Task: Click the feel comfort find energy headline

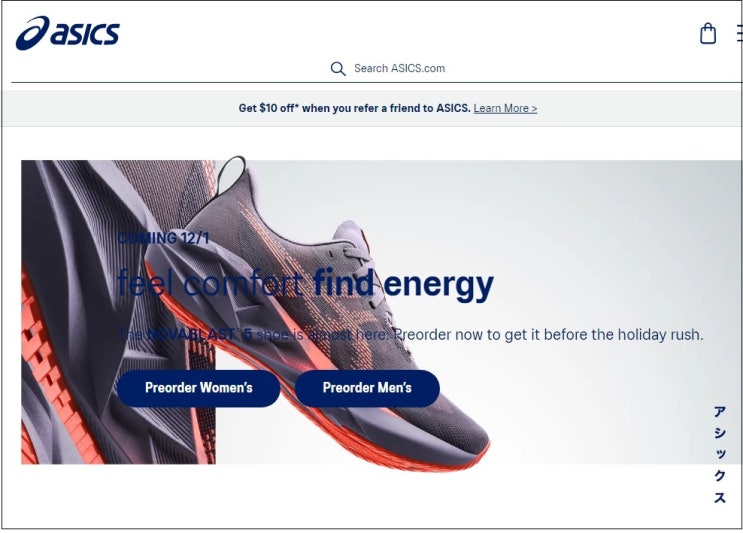Action: 305,284
